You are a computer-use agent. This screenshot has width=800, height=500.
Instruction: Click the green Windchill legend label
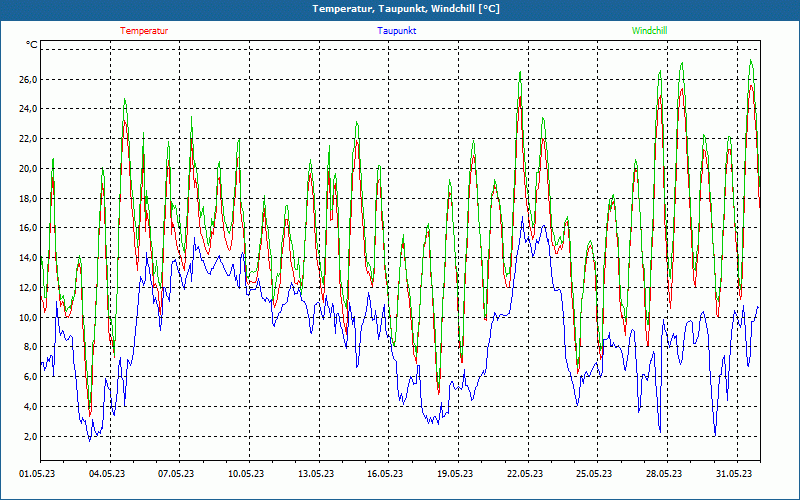pyautogui.click(x=649, y=31)
